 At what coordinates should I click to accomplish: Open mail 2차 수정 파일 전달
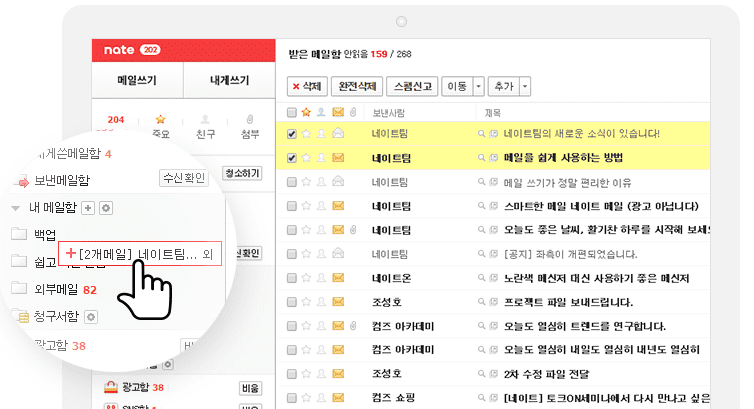point(546,374)
